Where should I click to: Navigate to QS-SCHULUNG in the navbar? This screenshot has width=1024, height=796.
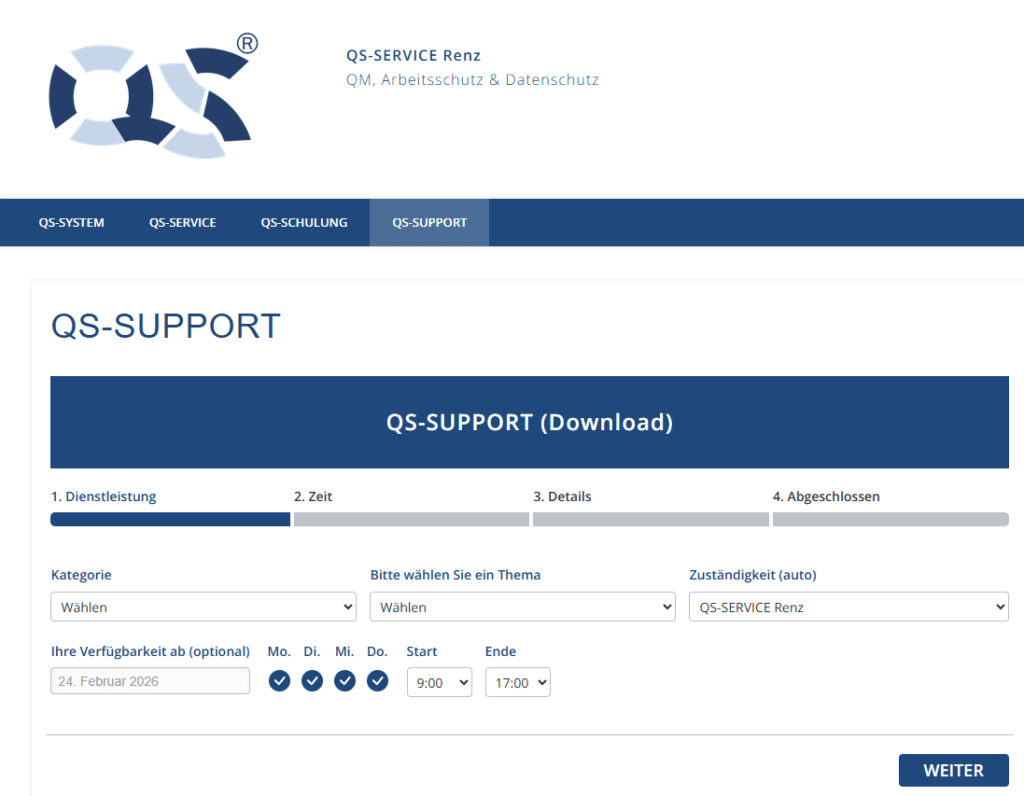(x=304, y=223)
